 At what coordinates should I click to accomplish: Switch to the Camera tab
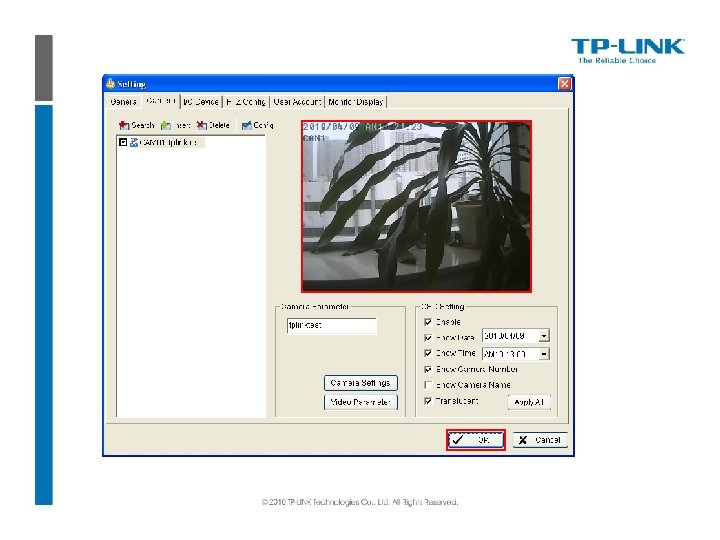point(161,101)
